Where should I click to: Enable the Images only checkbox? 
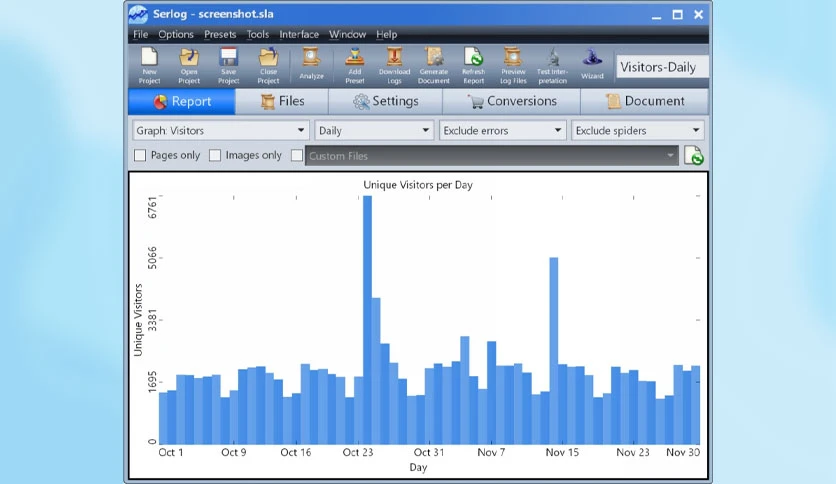coord(215,155)
